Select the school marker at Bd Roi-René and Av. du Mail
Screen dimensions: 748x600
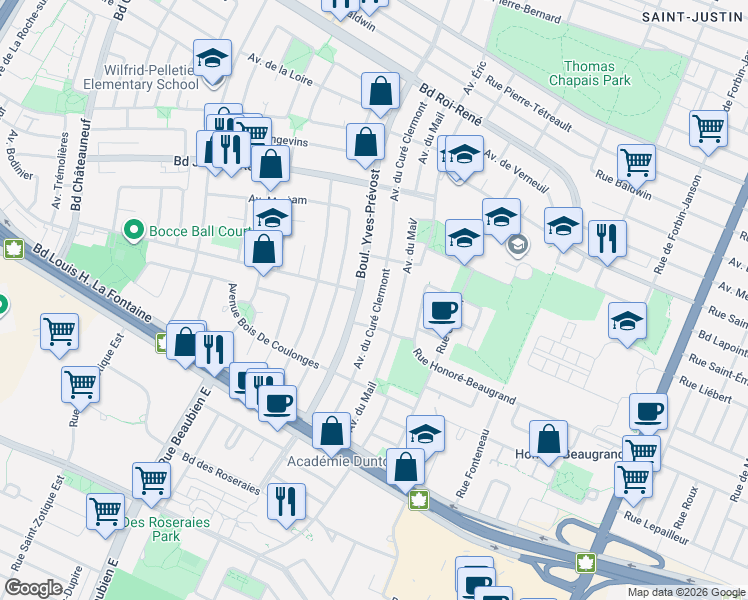[x=464, y=155]
